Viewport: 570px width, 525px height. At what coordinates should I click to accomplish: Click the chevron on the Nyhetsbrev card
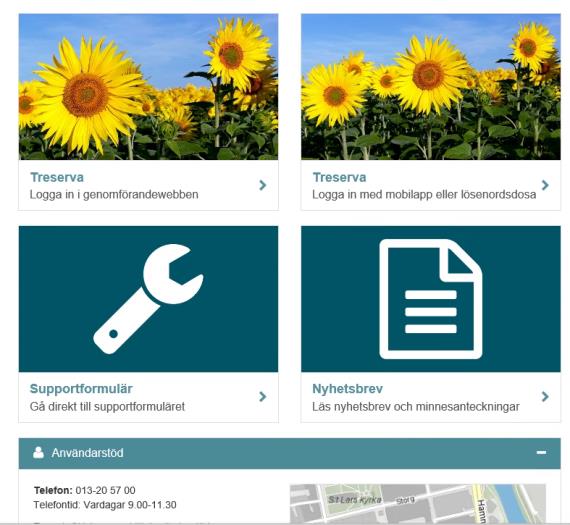coord(545,396)
